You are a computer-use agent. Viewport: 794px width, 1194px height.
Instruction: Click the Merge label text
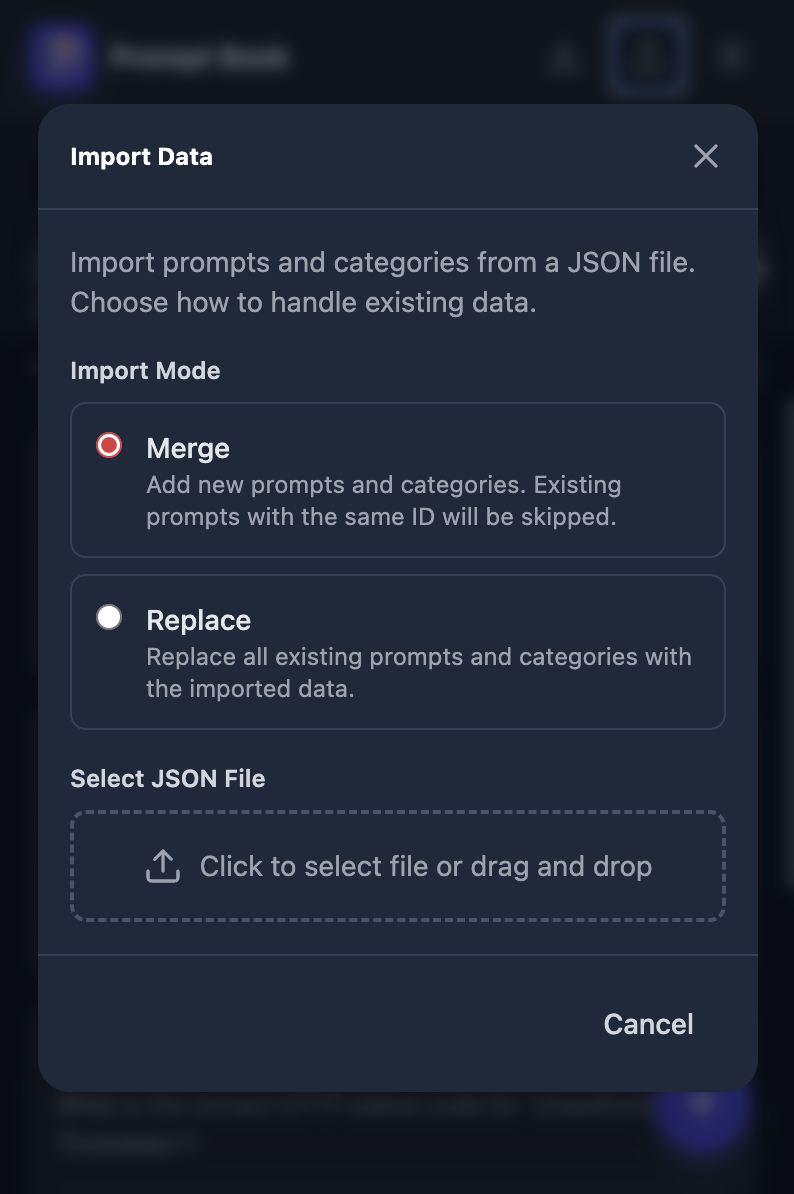click(x=188, y=448)
